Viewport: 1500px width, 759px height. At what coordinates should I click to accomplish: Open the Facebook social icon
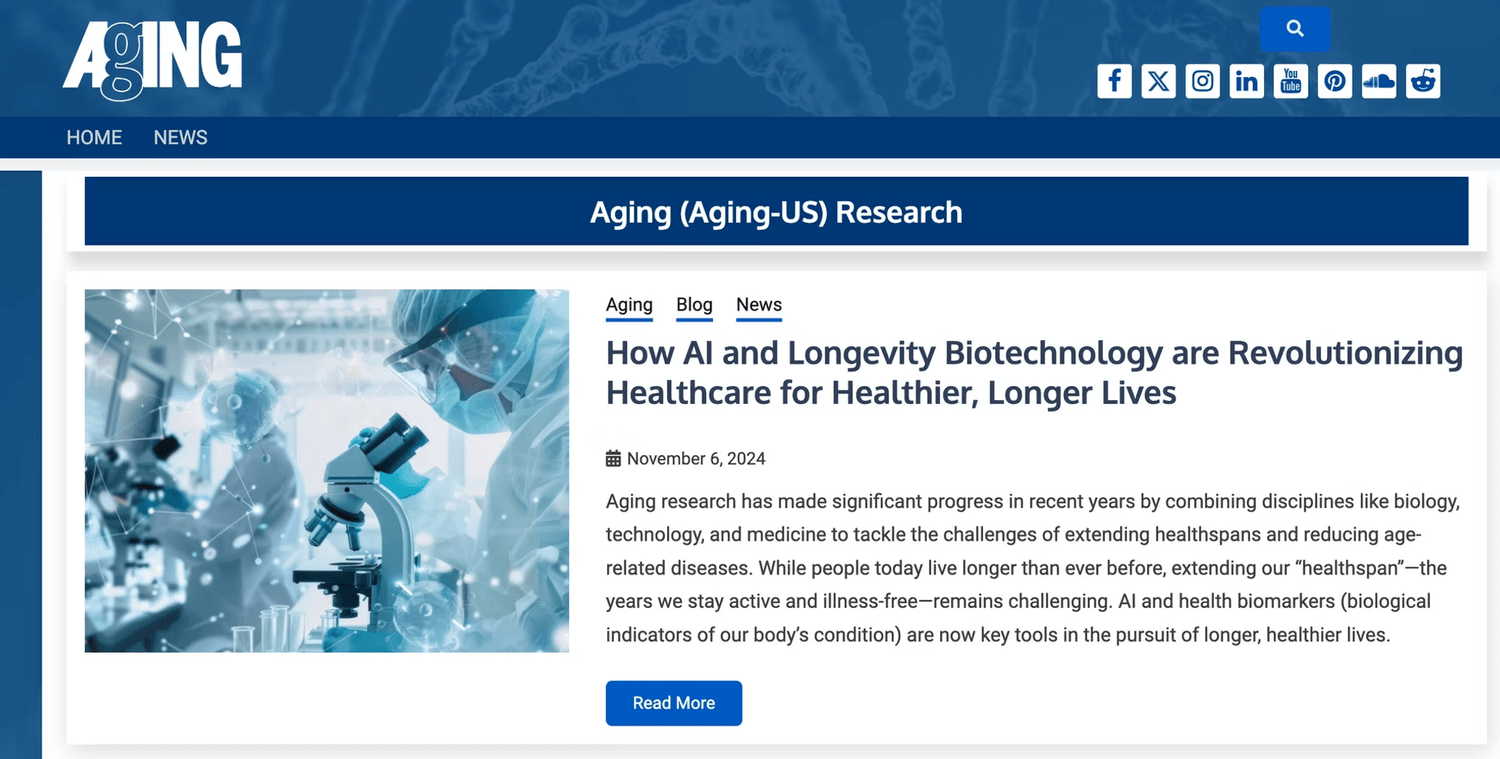pyautogui.click(x=1114, y=81)
